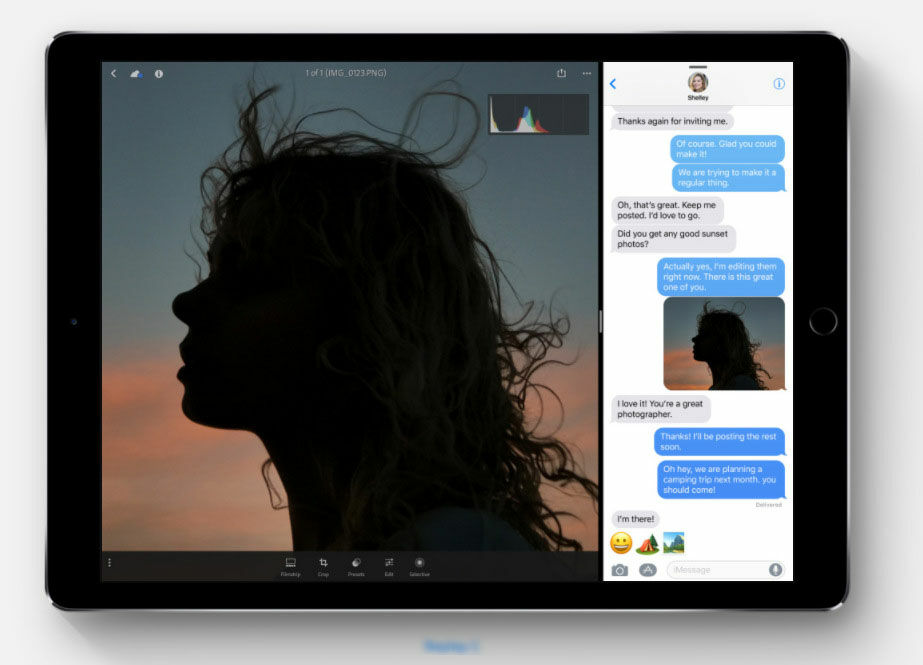Choose the mountain landscape emoji suggestion

(674, 543)
